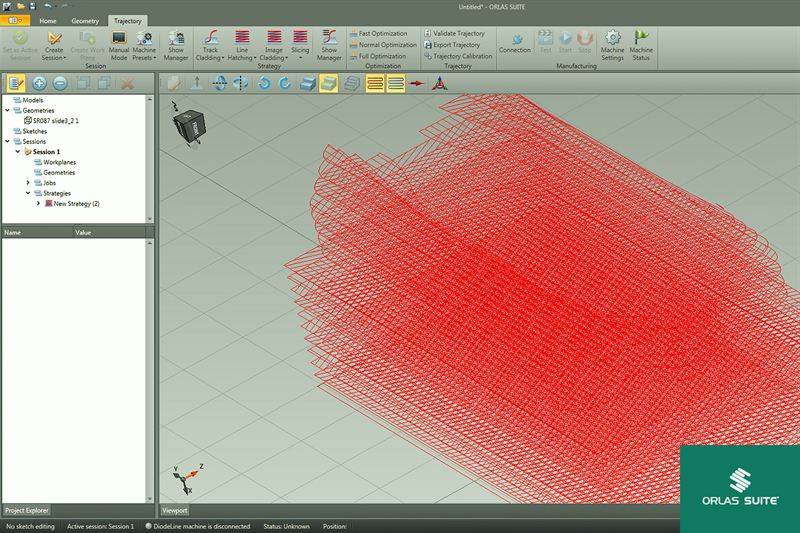Toggle the highlighted properties button in explorer toolbar

pyautogui.click(x=15, y=84)
